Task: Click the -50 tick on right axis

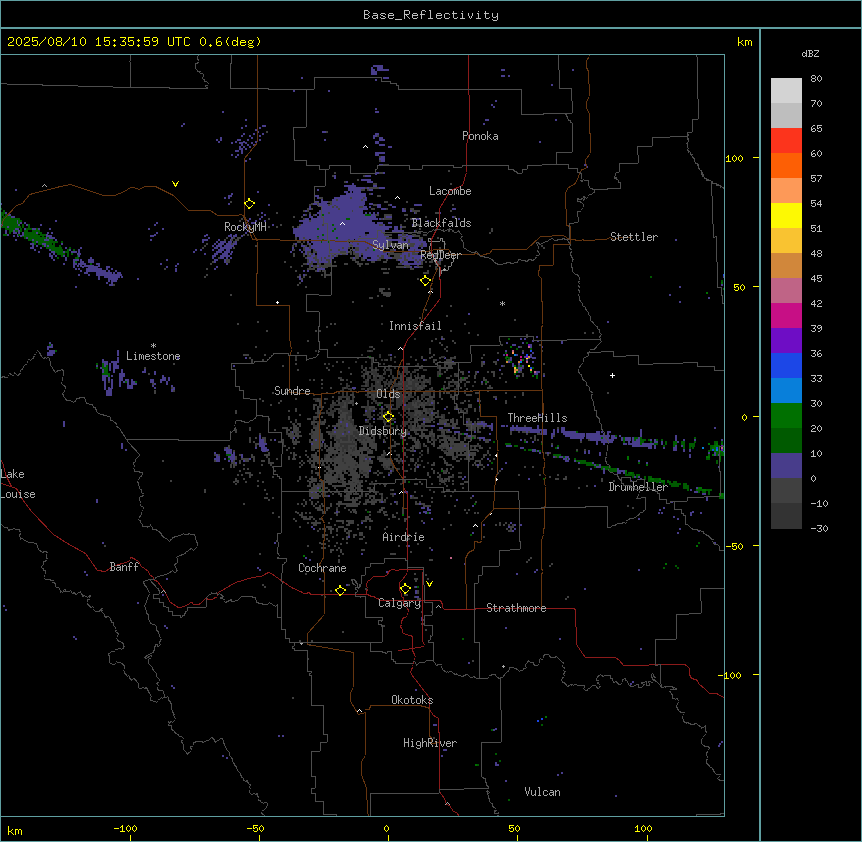Action: pos(734,546)
